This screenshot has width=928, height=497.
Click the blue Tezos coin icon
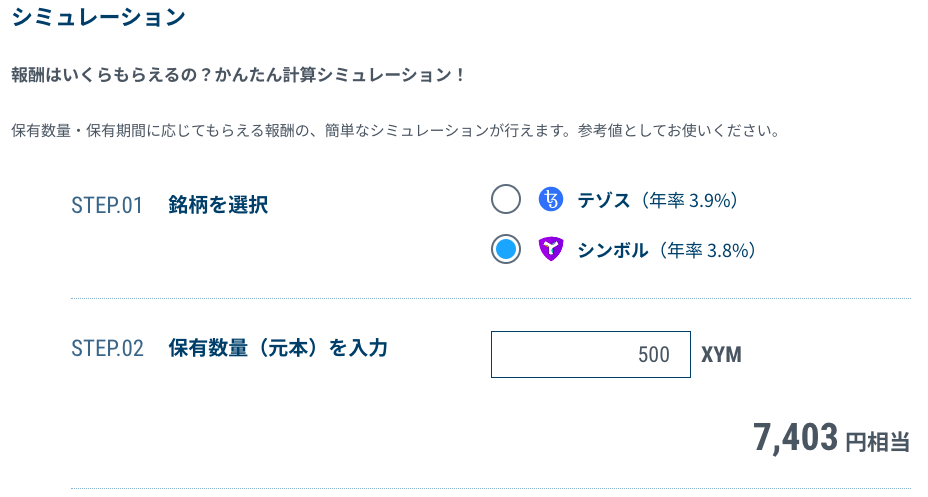point(550,200)
